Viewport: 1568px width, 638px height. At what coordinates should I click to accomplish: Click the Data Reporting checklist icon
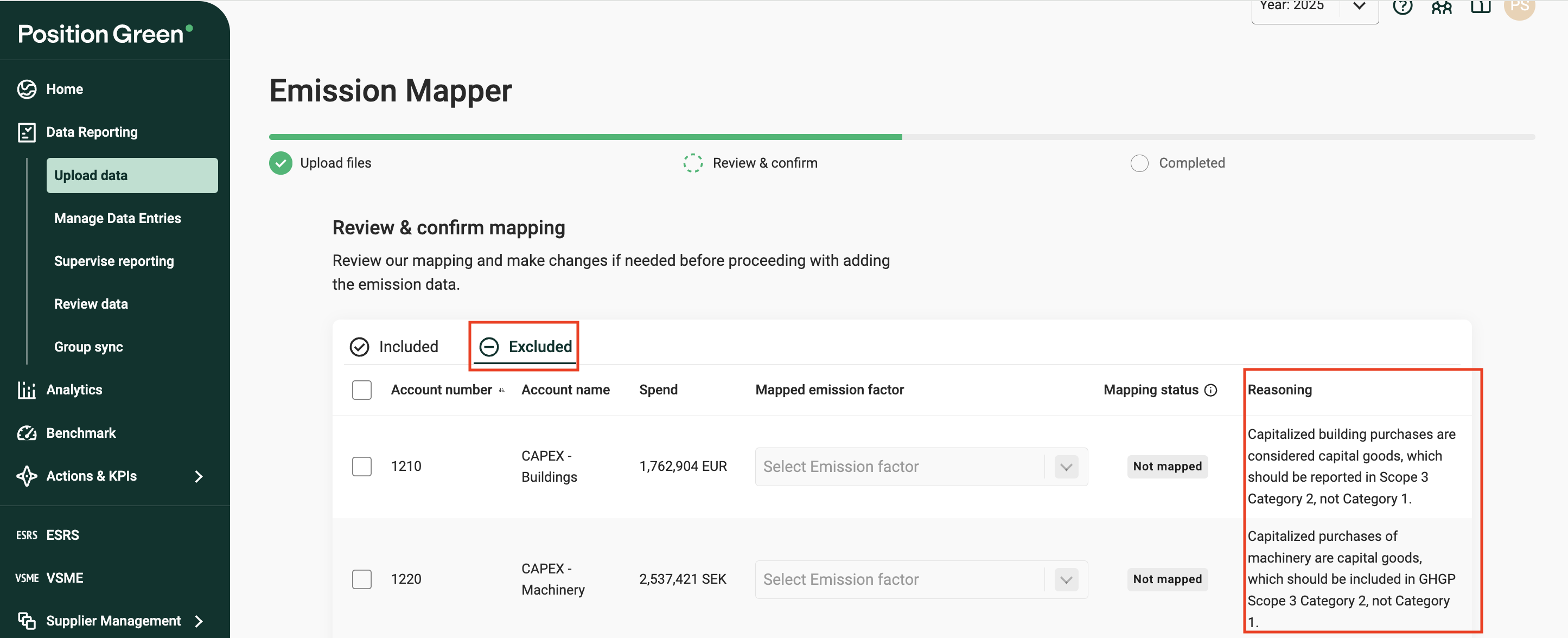(27, 132)
